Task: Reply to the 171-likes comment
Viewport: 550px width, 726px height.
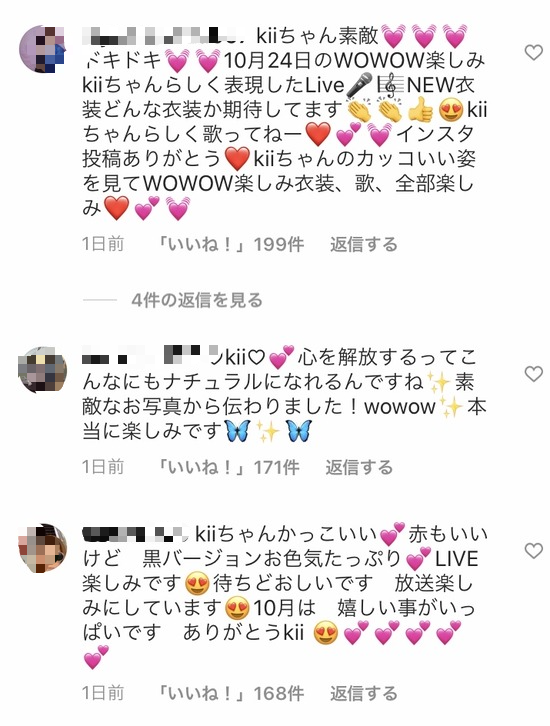Action: (359, 467)
